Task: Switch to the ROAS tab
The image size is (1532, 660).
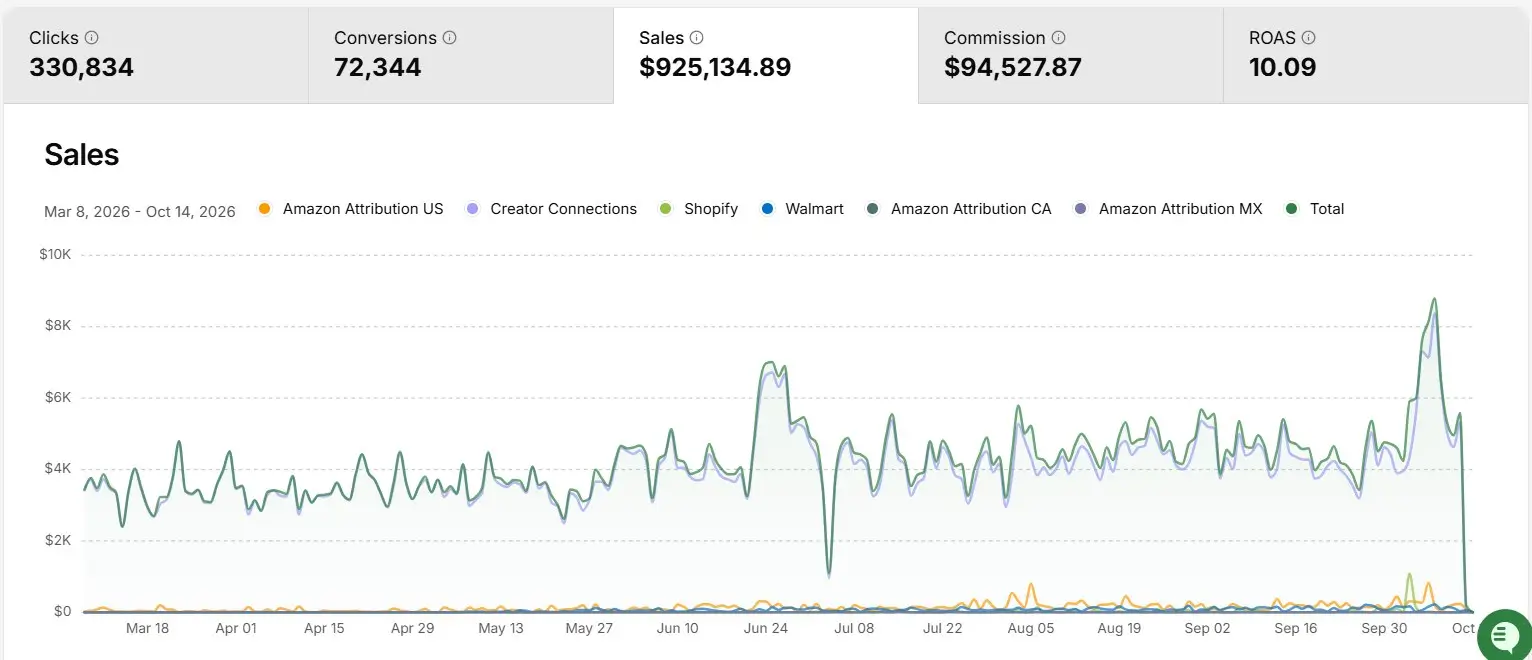Action: click(1376, 55)
